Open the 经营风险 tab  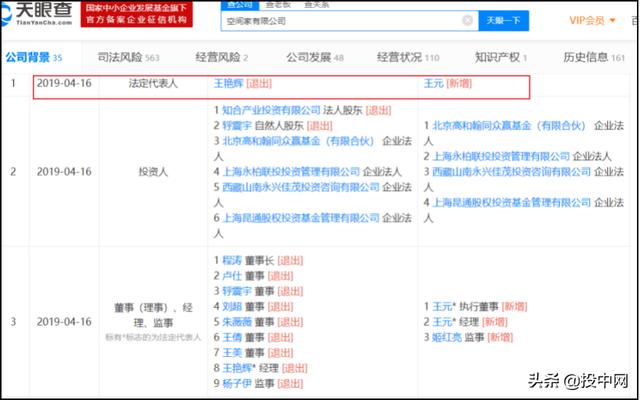(210, 57)
